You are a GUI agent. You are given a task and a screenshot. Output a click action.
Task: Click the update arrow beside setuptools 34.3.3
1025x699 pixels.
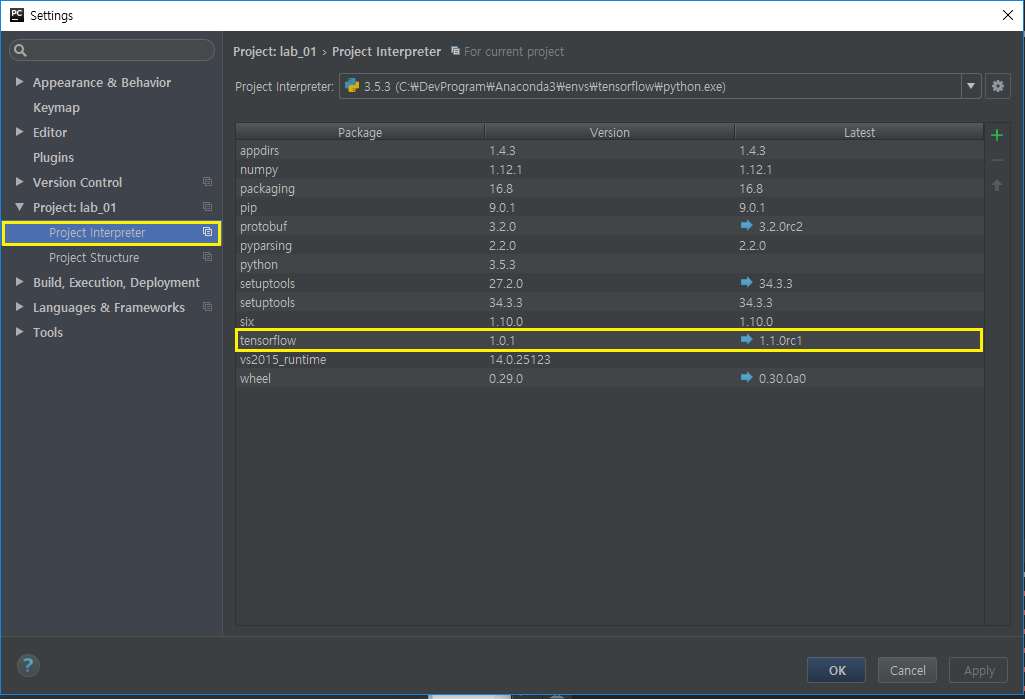pyautogui.click(x=746, y=282)
